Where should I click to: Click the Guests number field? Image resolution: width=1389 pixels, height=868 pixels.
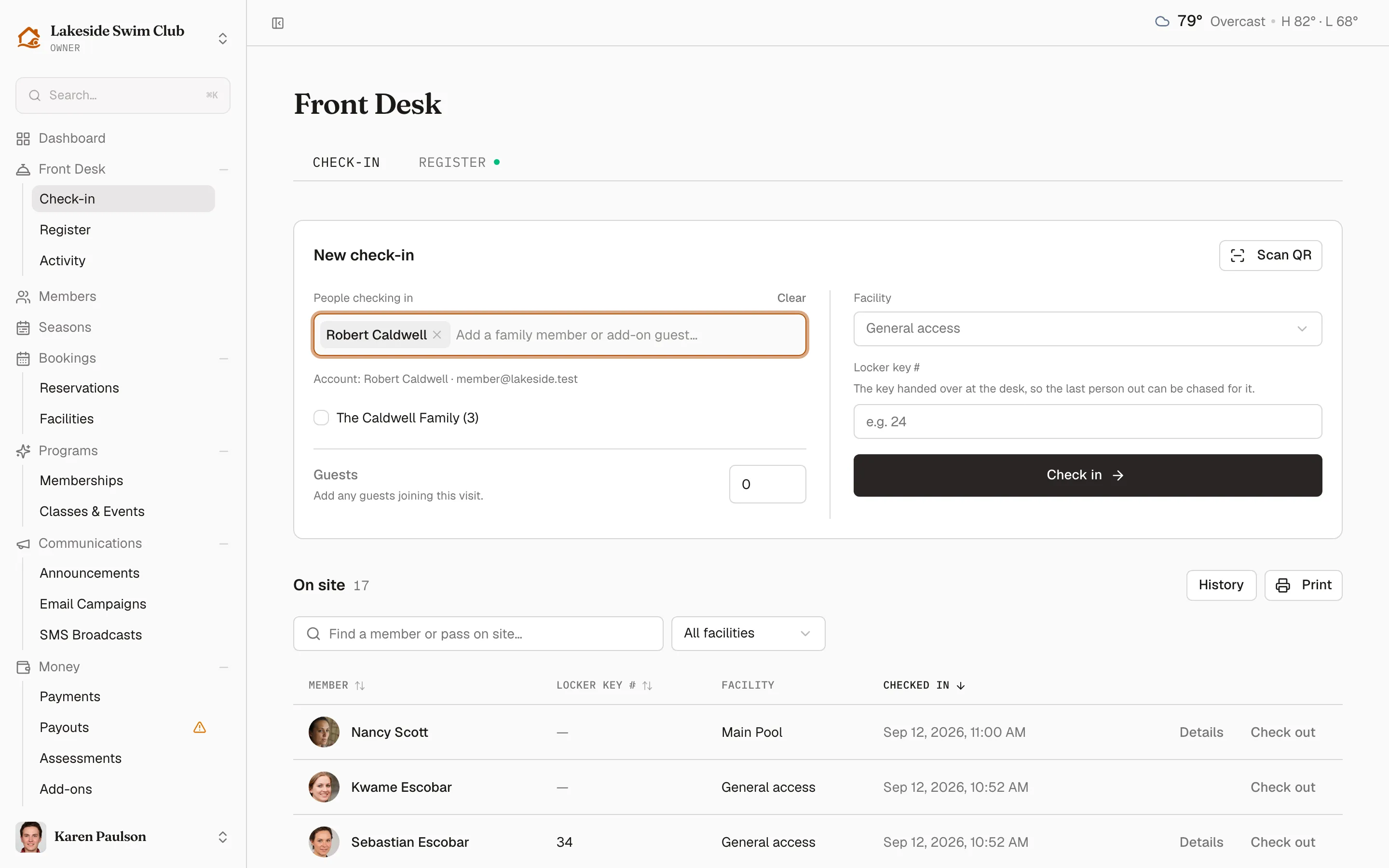(767, 484)
